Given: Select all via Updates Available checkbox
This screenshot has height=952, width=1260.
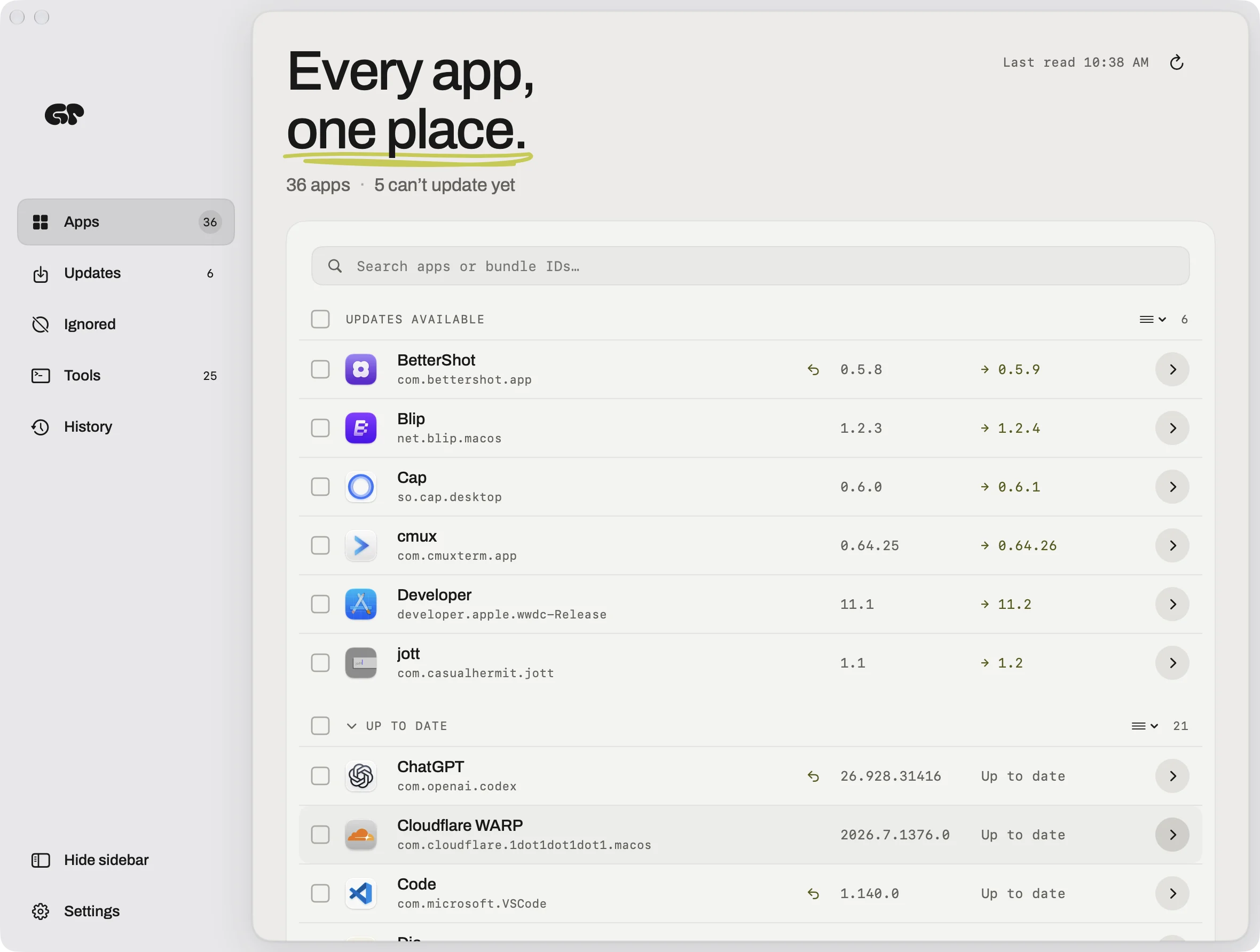Looking at the screenshot, I should [x=320, y=319].
